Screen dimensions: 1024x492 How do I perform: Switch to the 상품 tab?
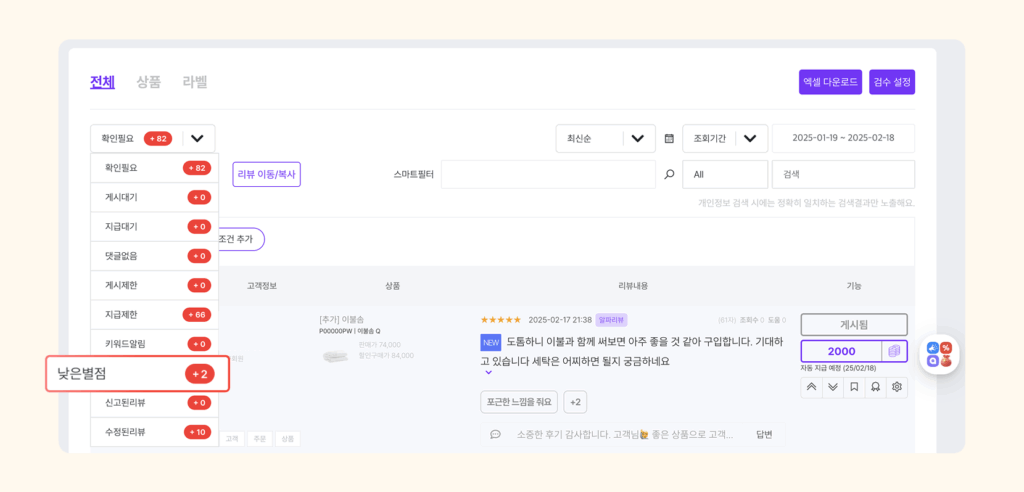coord(148,82)
